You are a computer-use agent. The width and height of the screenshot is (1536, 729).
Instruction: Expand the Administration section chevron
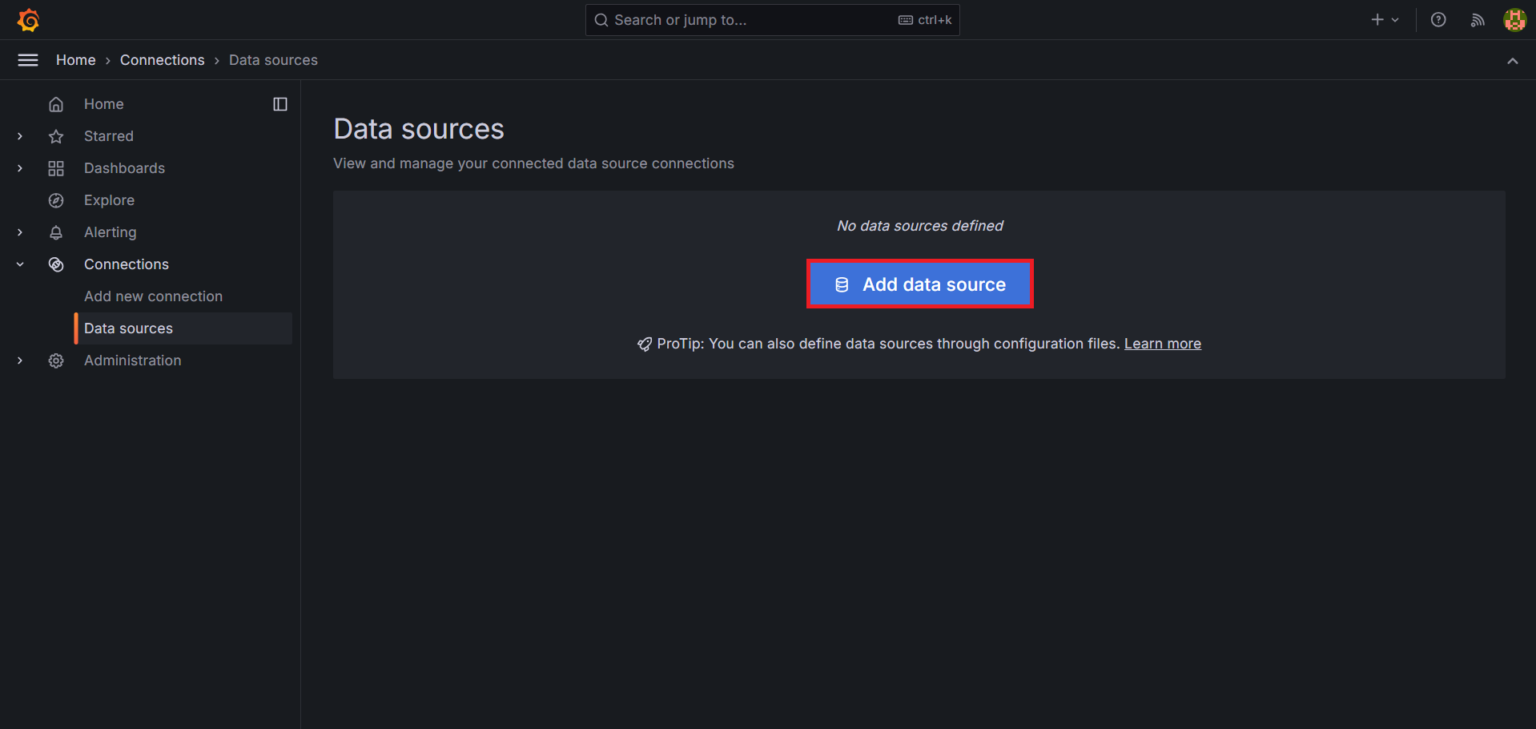coord(20,360)
